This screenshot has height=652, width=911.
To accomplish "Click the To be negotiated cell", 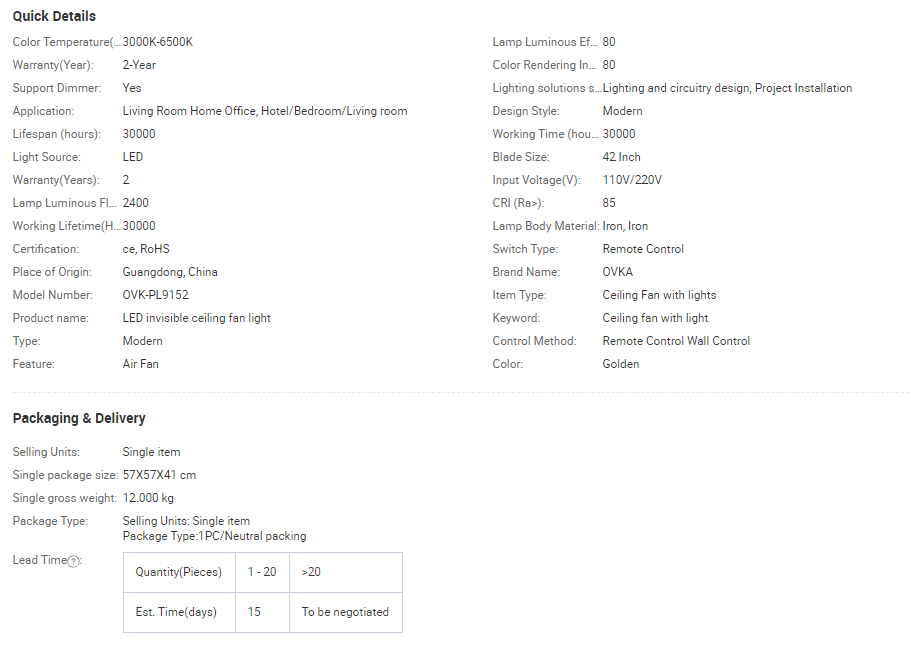I will (346, 612).
